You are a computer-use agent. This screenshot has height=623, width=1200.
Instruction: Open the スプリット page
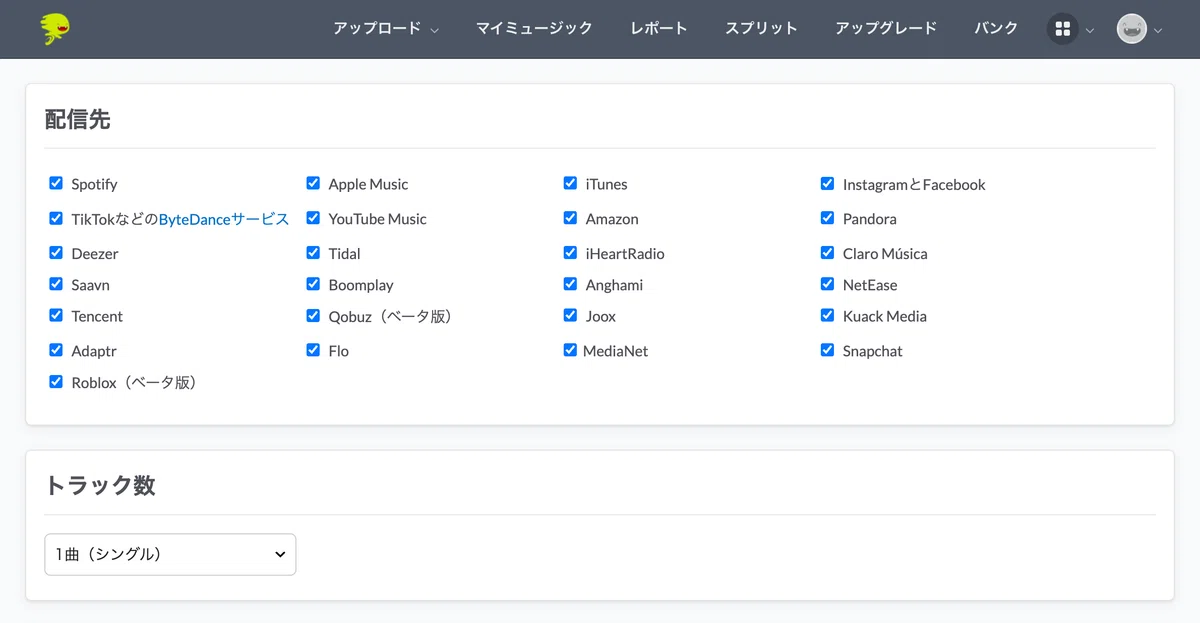coord(761,28)
